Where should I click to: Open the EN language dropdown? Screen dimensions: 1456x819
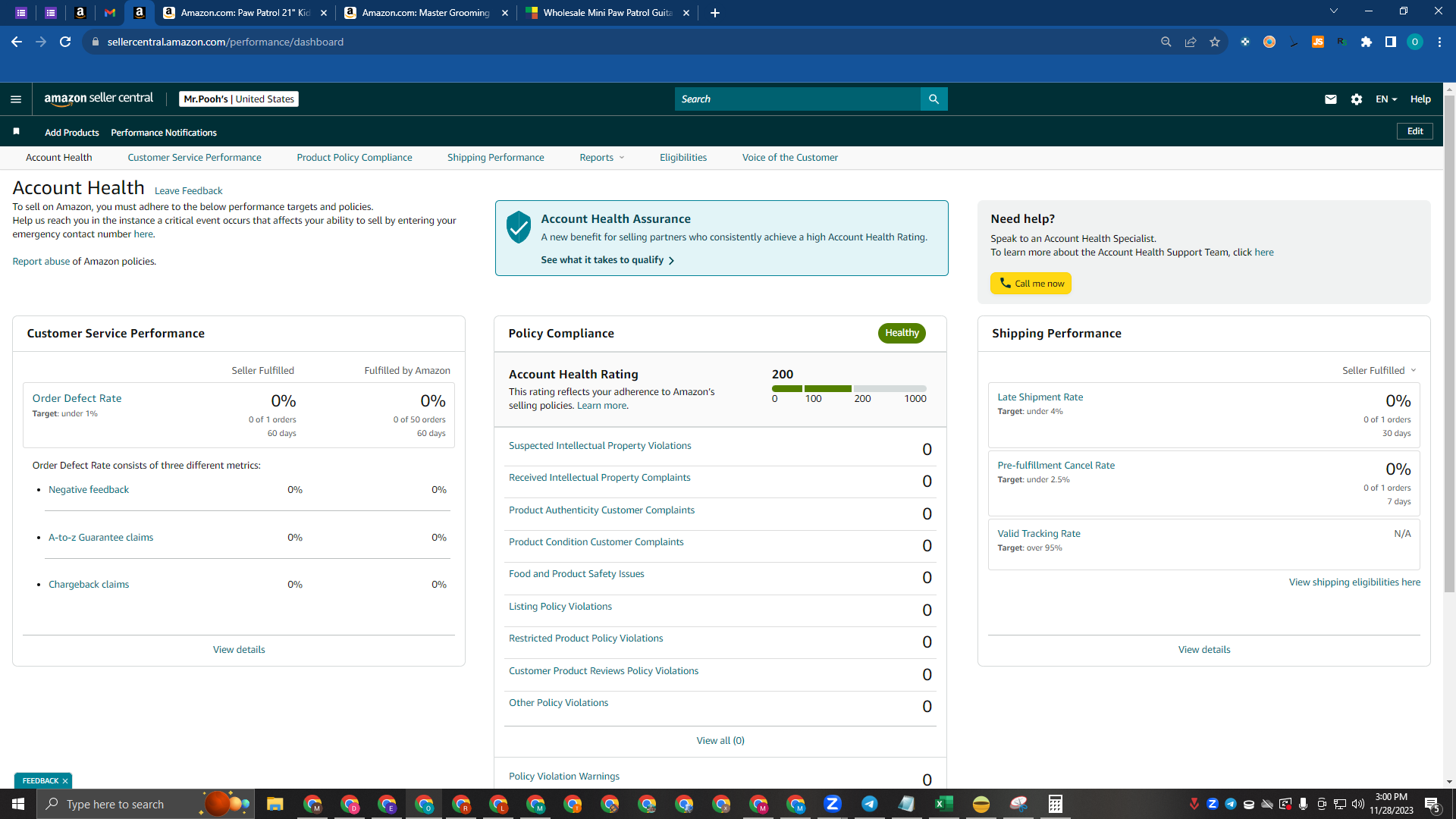click(1386, 99)
